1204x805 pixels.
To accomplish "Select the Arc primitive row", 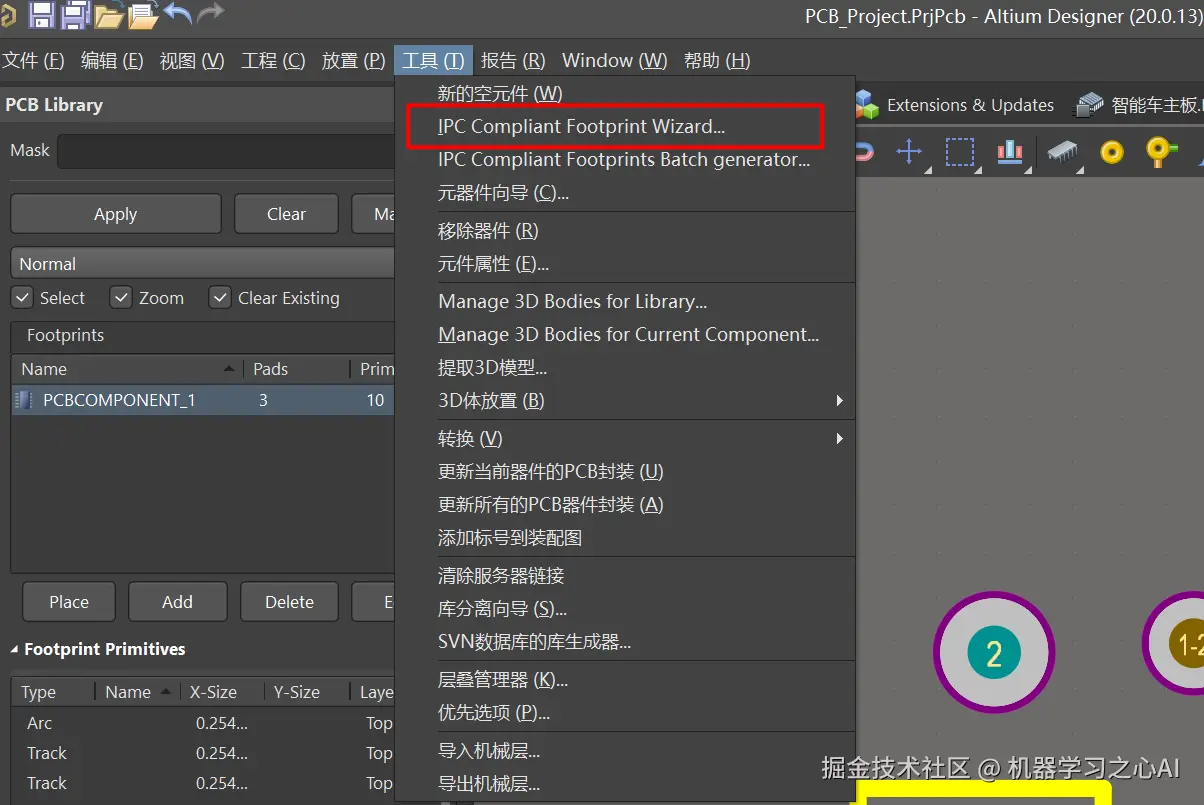I will coord(204,723).
